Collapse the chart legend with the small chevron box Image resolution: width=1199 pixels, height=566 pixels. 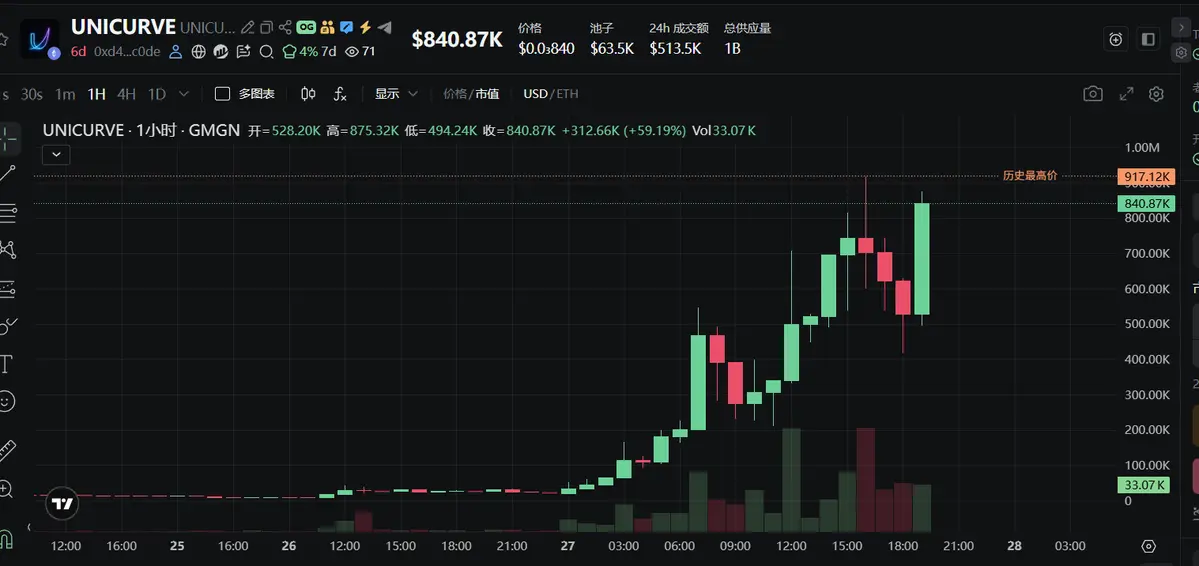click(x=57, y=155)
